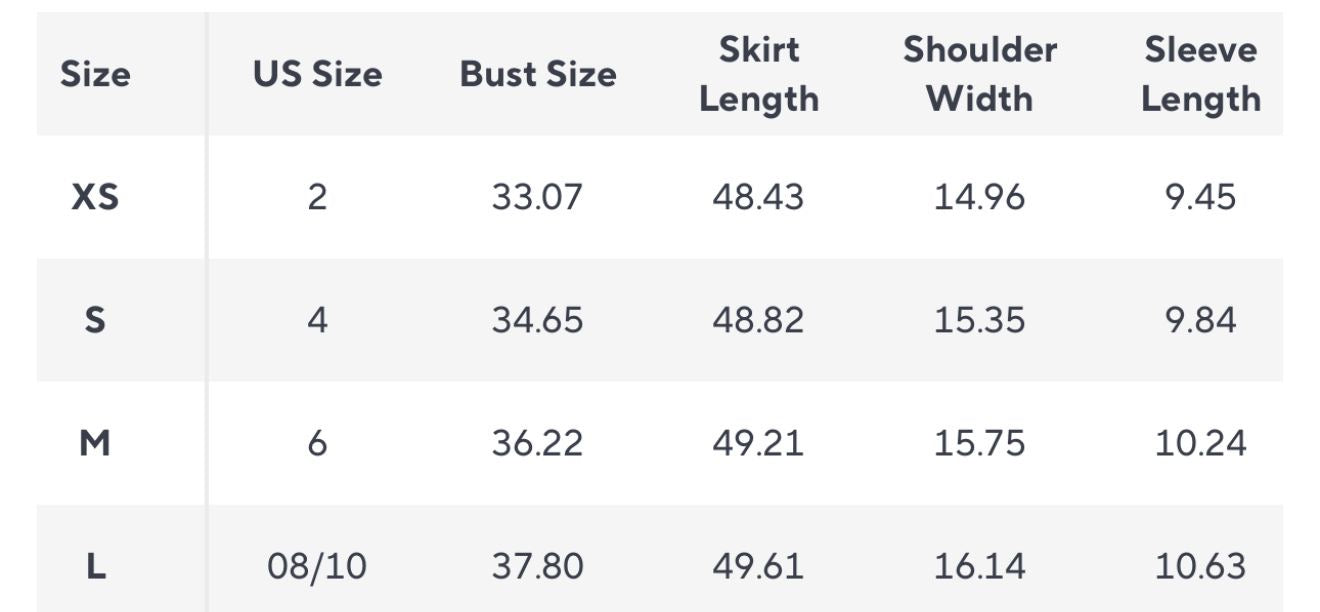The width and height of the screenshot is (1320, 612).
Task: Click the Sleeve Length header
Action: (x=1200, y=74)
